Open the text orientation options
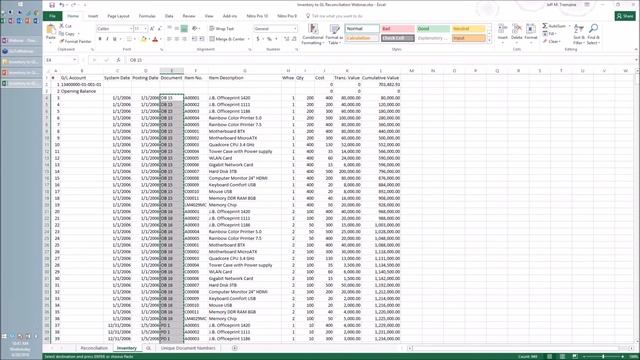Viewport: 640px width, 360px height. 195,29
